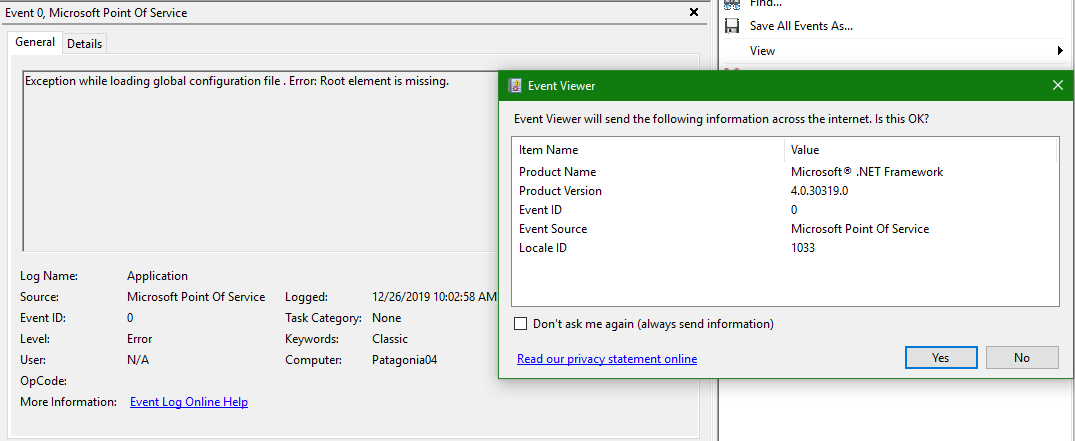Click the Microsoft .NET Framework value
Image resolution: width=1075 pixels, height=441 pixels.
click(x=867, y=172)
